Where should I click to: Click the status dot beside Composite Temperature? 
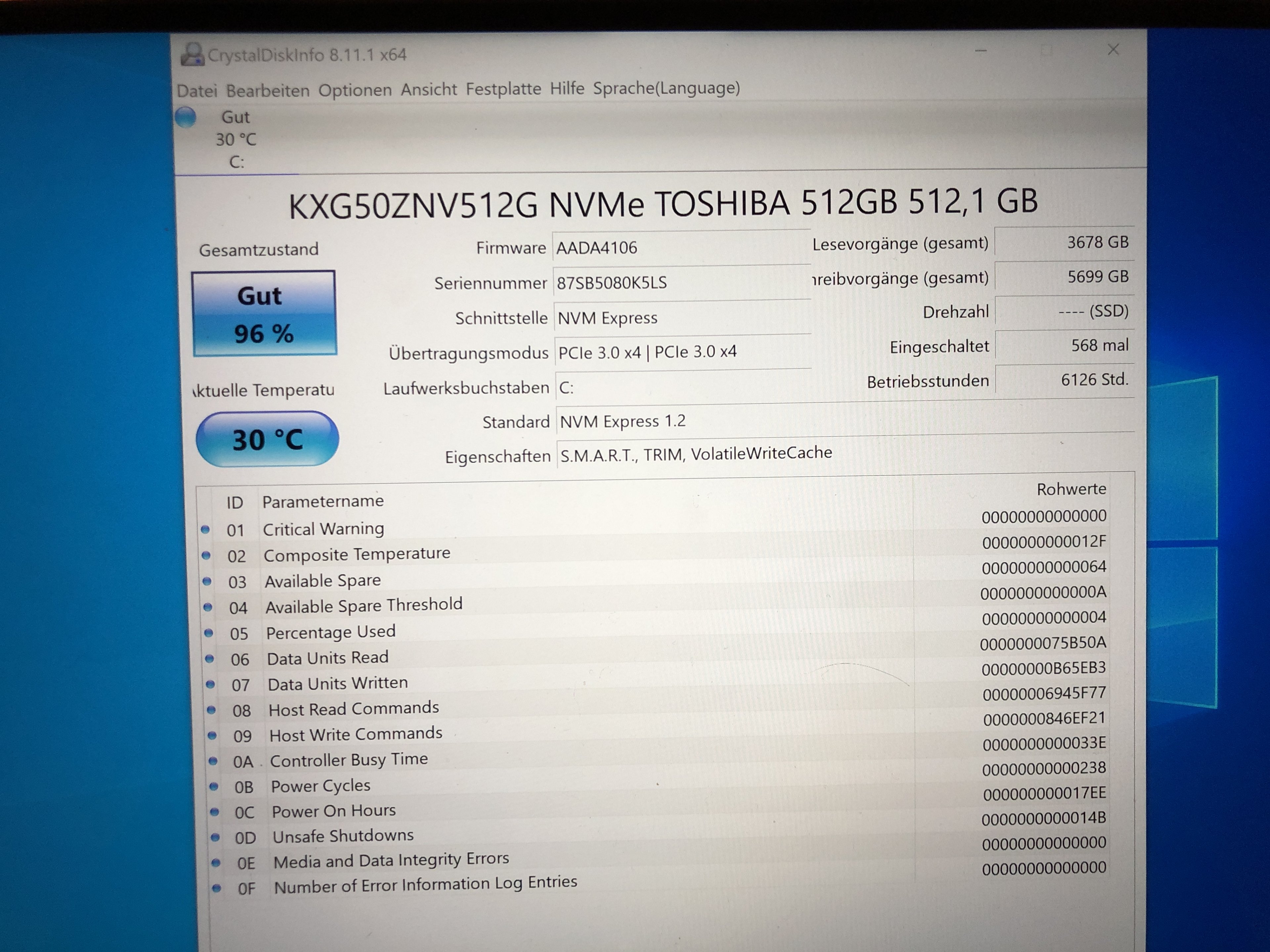tap(206, 555)
